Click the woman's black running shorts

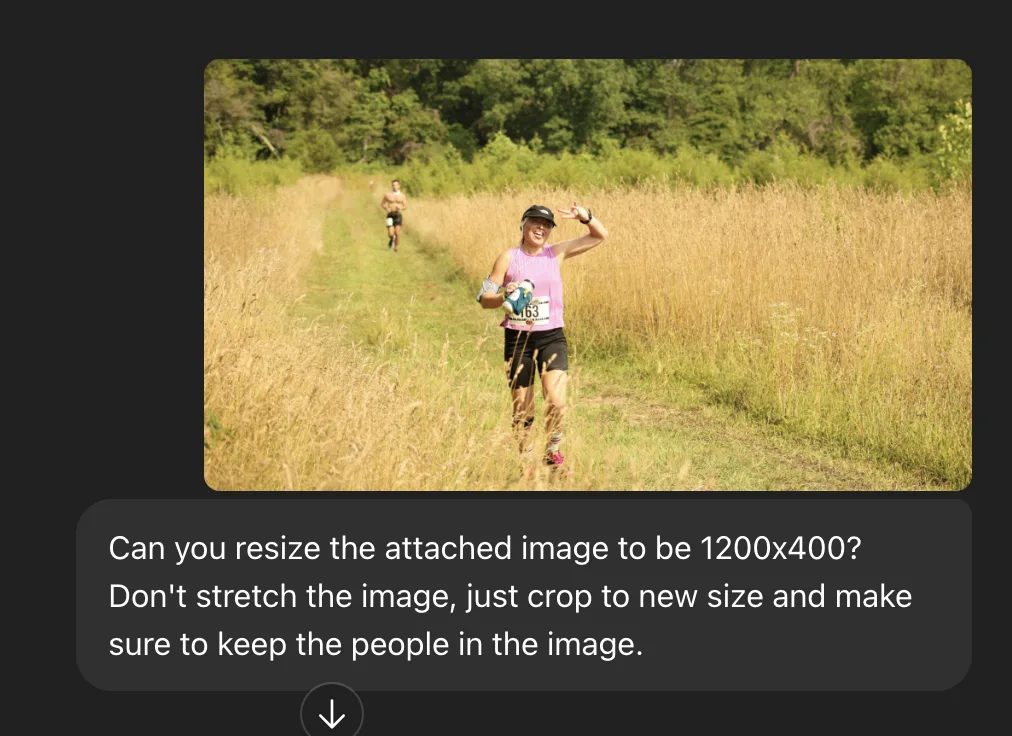coord(536,356)
